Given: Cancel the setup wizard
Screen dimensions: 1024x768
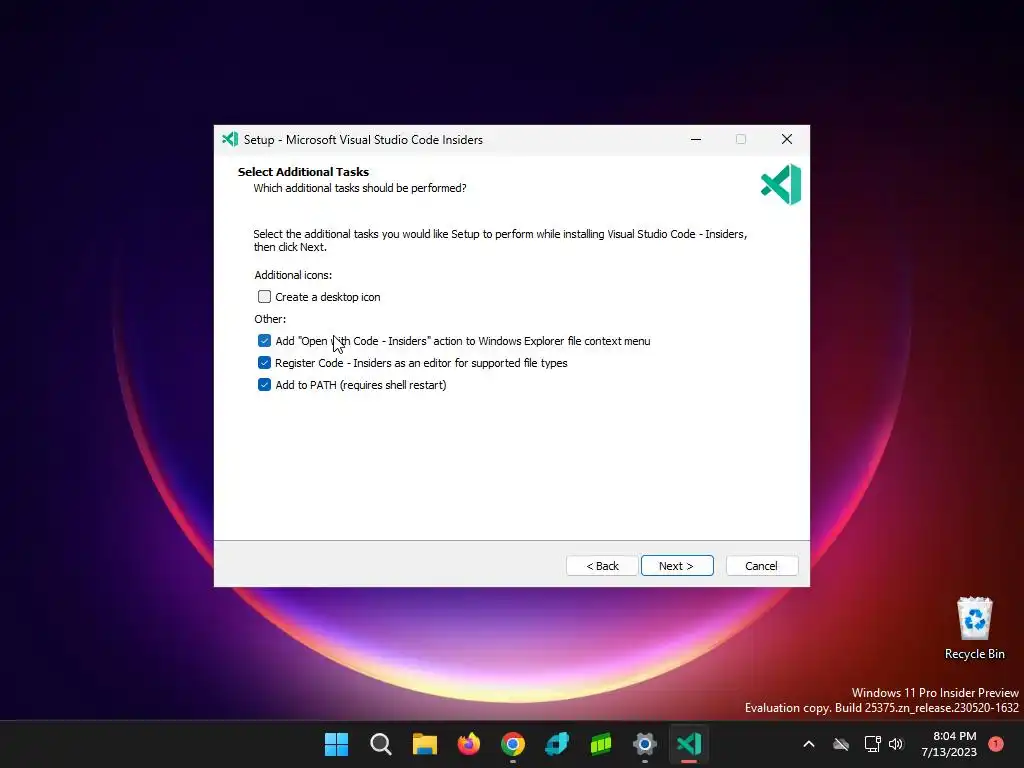Looking at the screenshot, I should point(761,566).
